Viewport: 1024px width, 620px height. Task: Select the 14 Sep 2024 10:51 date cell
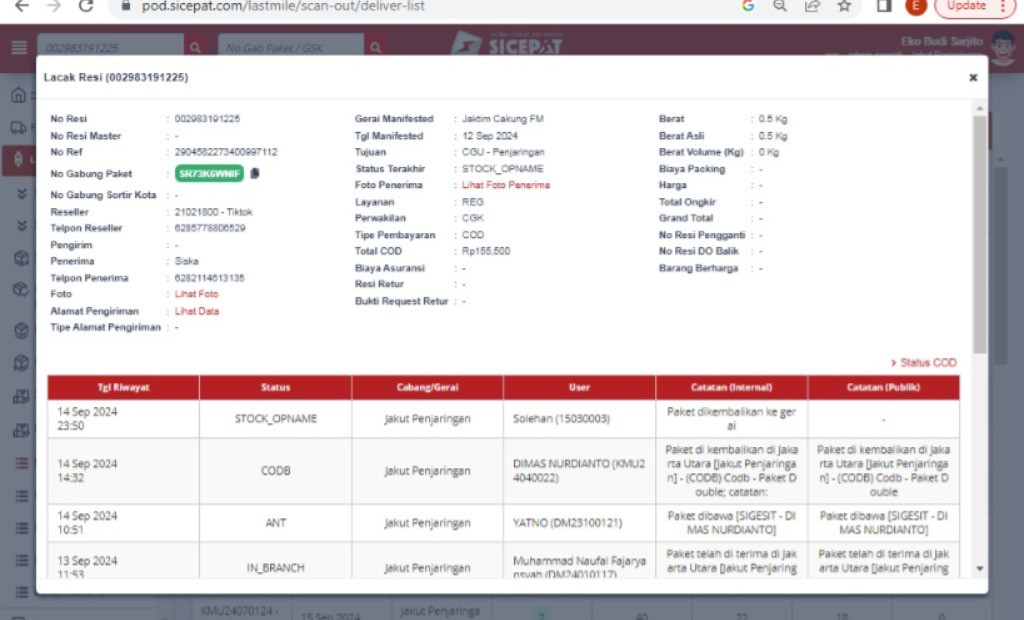(x=123, y=523)
